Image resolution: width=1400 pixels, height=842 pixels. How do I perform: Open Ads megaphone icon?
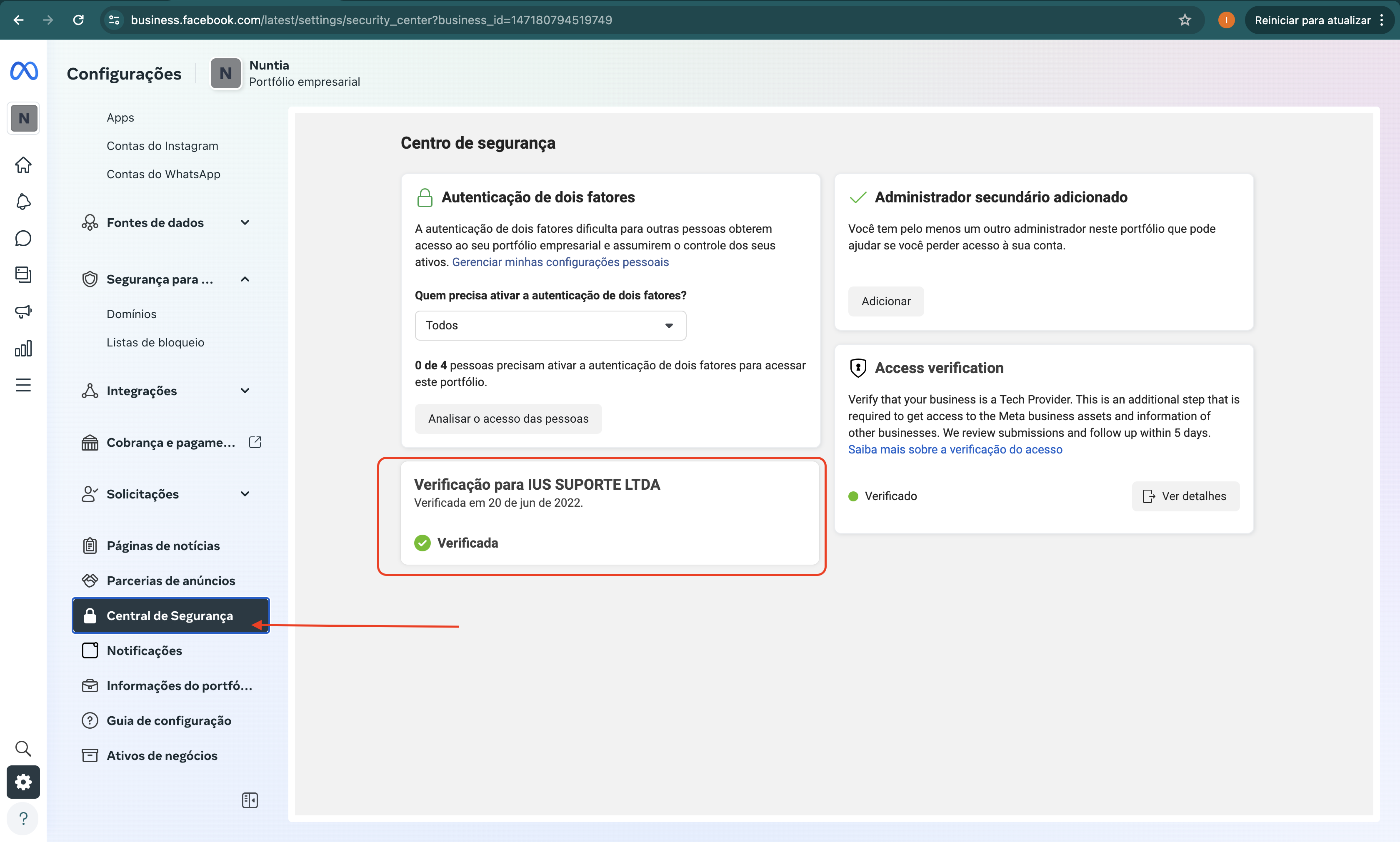pos(23,311)
